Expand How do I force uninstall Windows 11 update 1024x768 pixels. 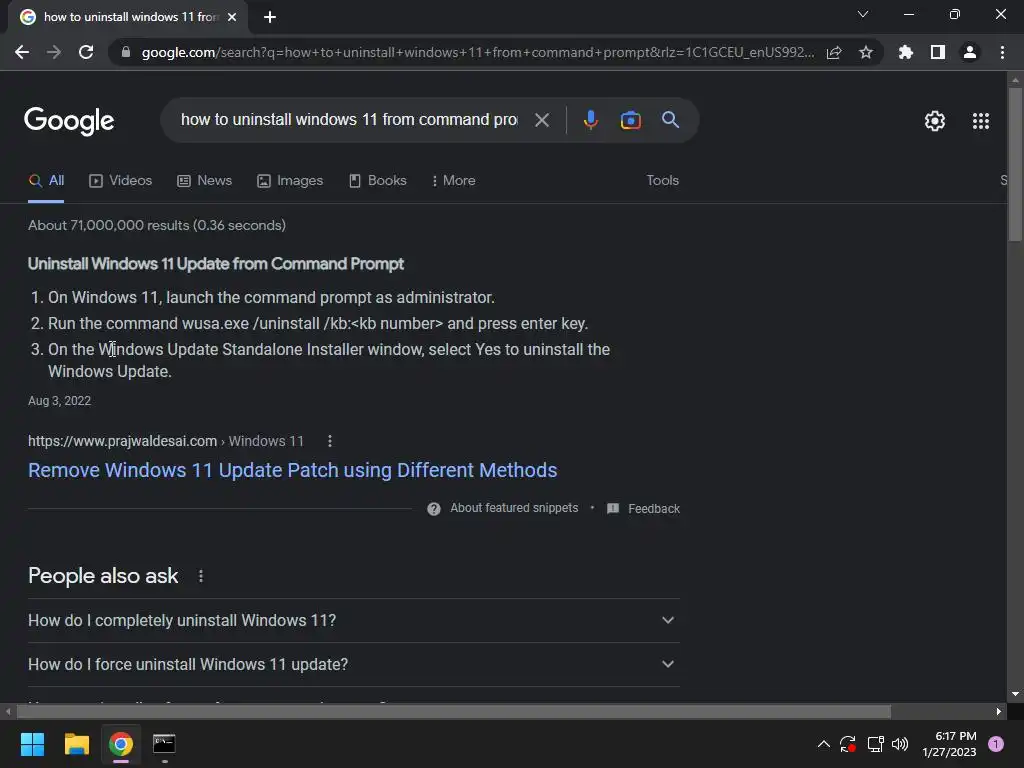pyautogui.click(x=353, y=664)
